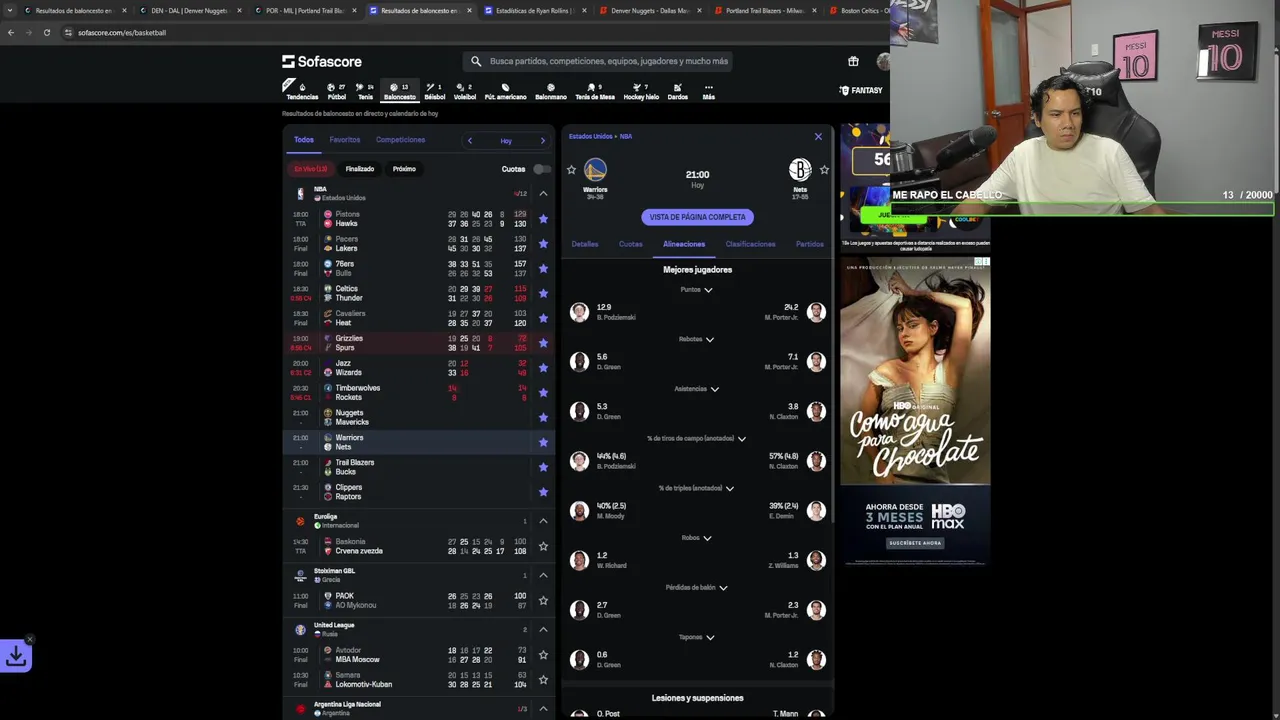Viewport: 1280px width, 720px height.
Task: Open M. Porter Jr.'s points leader avatar
Action: click(816, 312)
